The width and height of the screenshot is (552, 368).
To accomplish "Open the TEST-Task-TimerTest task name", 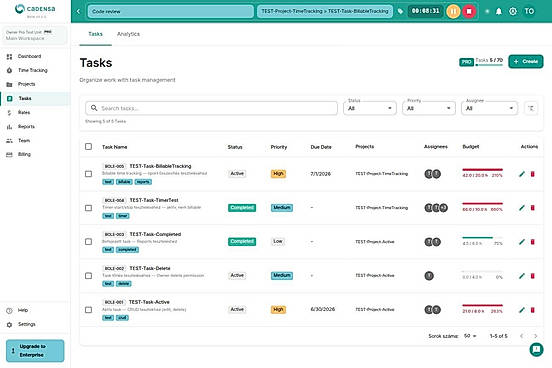I will 154,200.
